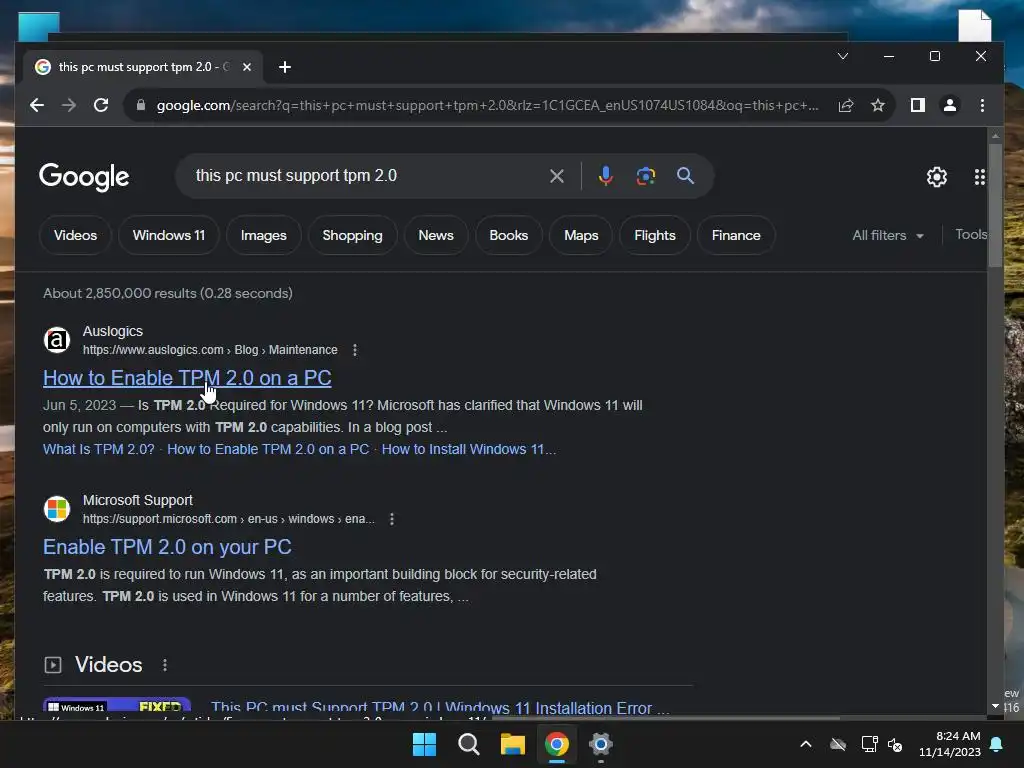This screenshot has width=1024, height=768.
Task: Clear the search box with the X
Action: pyautogui.click(x=556, y=176)
